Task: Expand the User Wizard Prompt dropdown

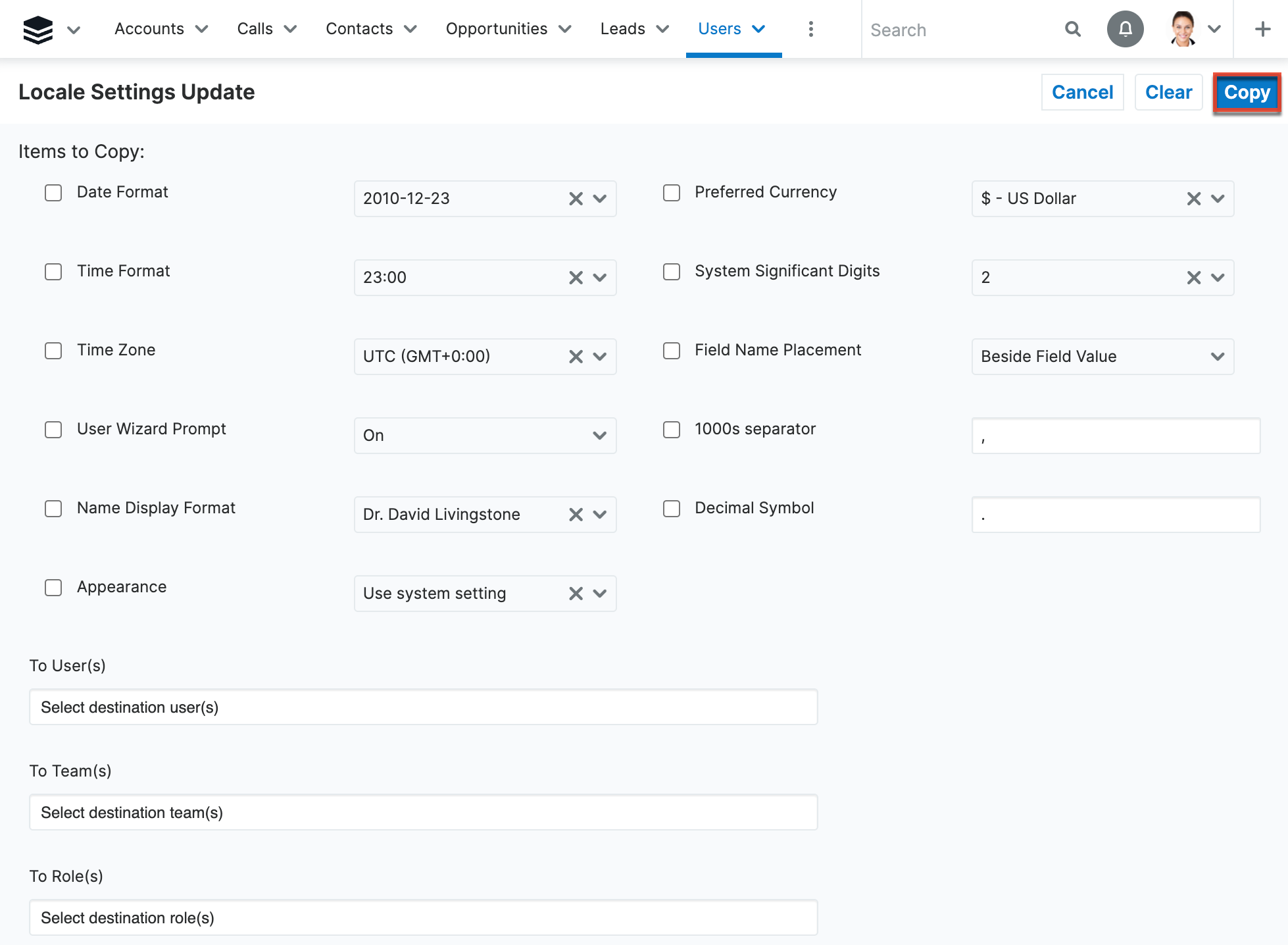Action: 599,436
